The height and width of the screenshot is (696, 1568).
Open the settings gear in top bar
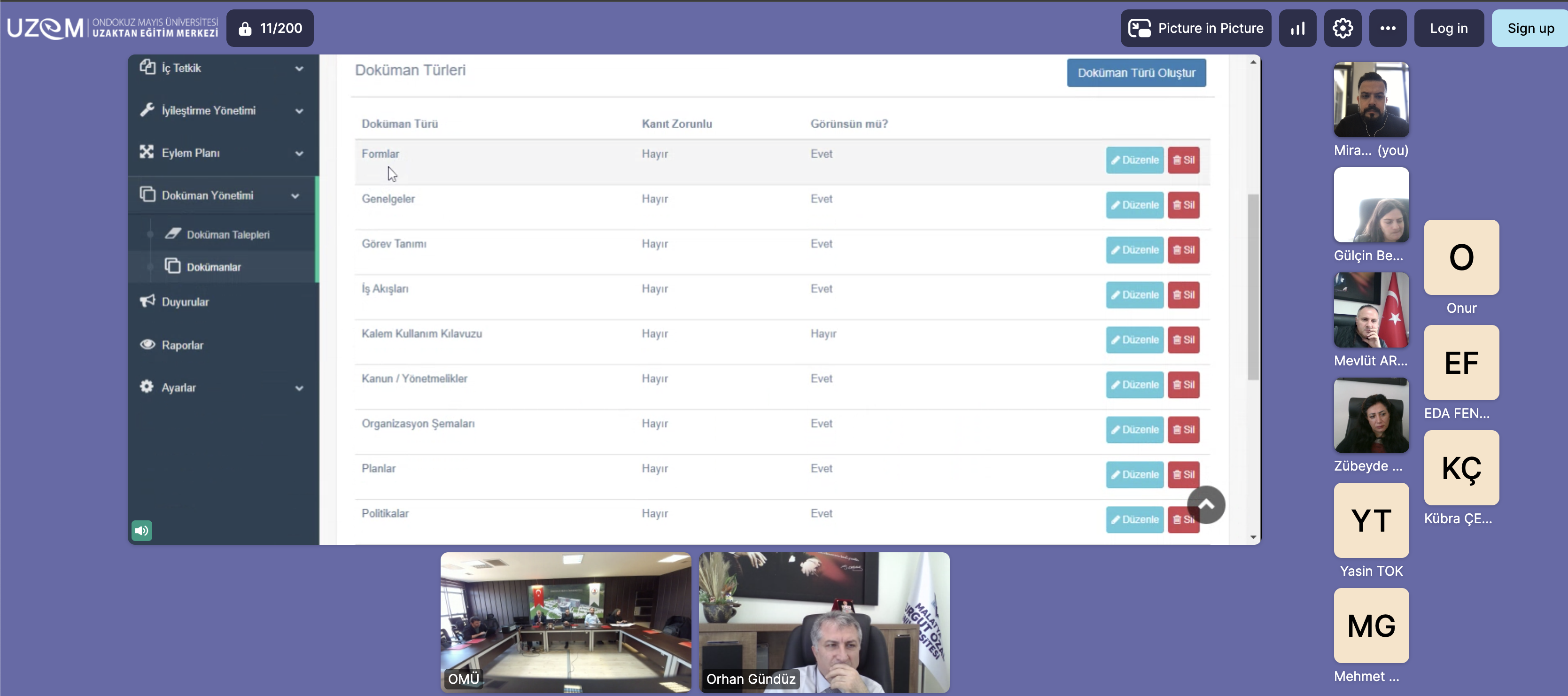tap(1342, 28)
